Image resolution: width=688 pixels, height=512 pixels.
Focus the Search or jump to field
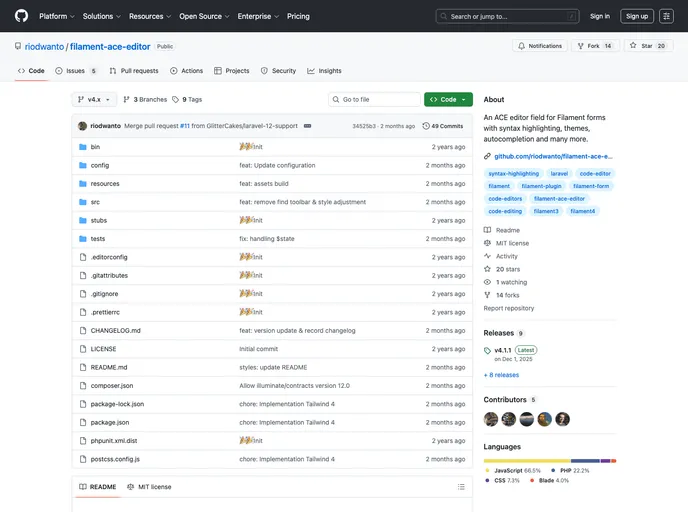point(507,16)
